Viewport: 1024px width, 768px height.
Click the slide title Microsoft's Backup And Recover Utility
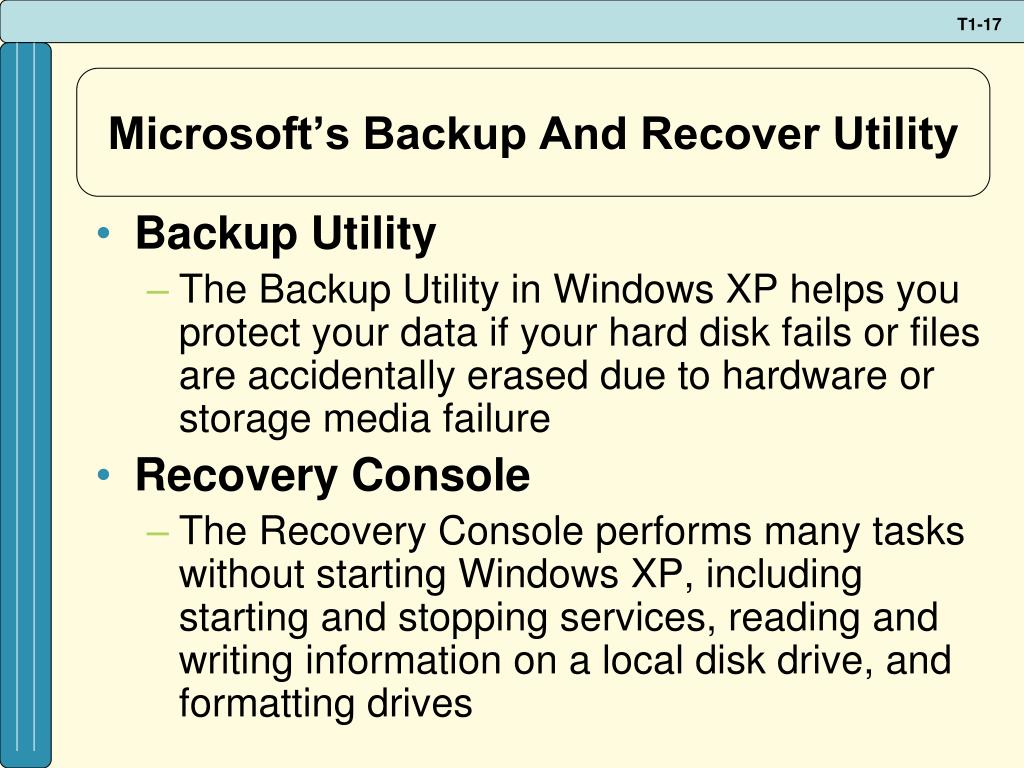pyautogui.click(x=533, y=134)
